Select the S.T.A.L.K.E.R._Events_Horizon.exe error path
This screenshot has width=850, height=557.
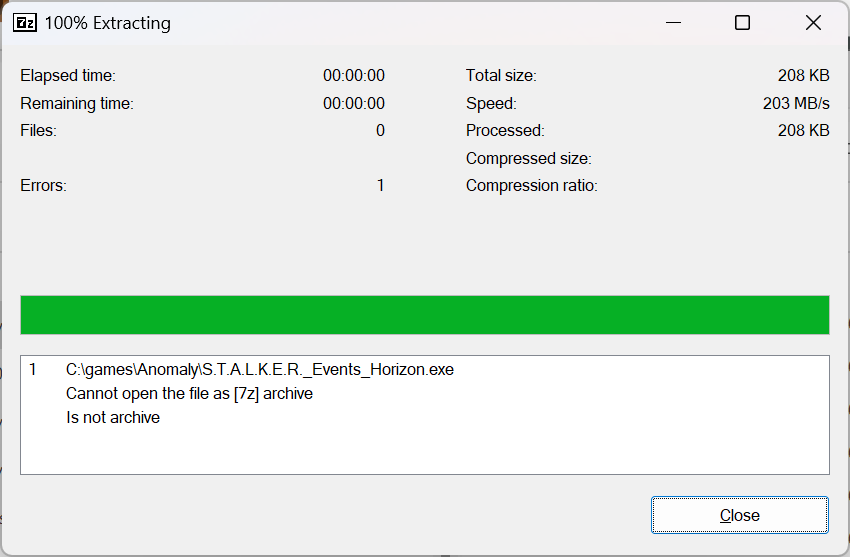click(x=260, y=370)
